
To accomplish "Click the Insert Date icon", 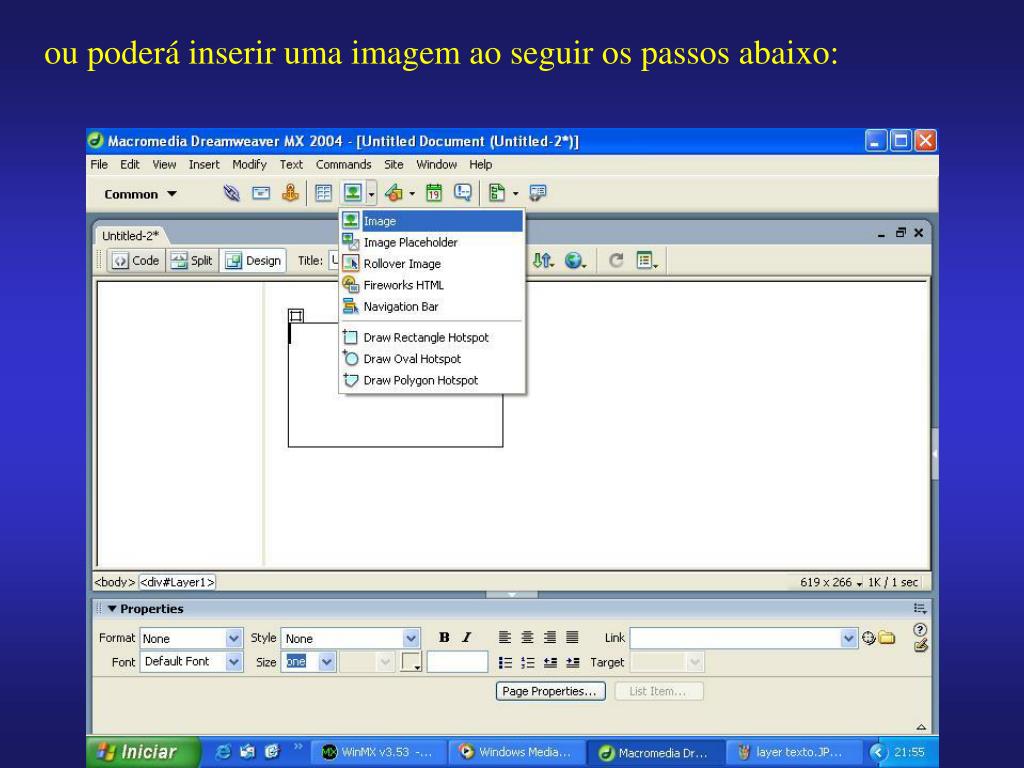I will pyautogui.click(x=434, y=193).
